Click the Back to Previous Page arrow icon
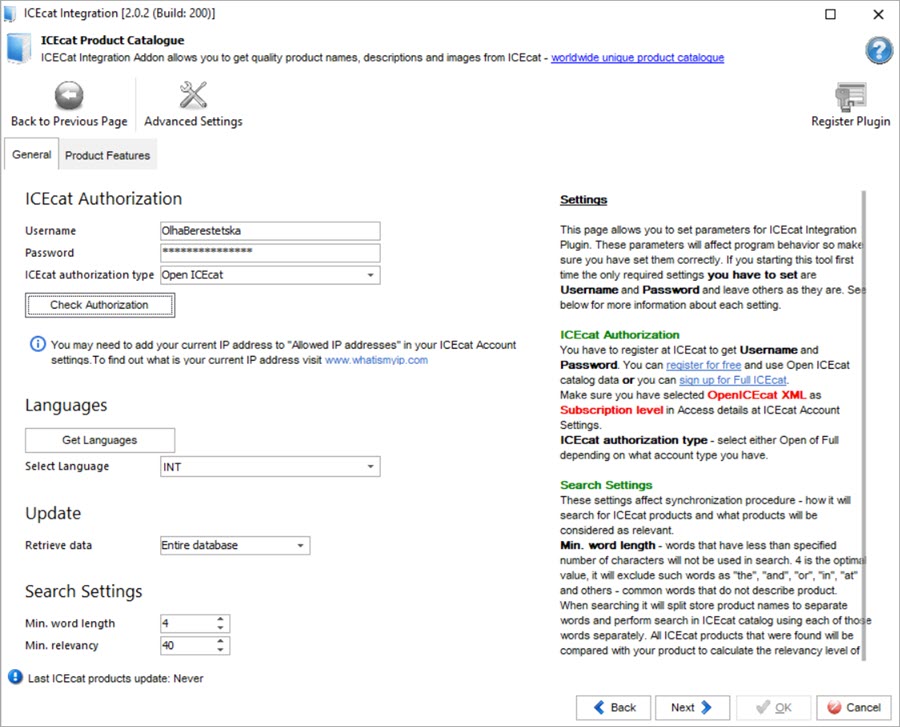Screen dimensions: 900x727 (x=69, y=95)
